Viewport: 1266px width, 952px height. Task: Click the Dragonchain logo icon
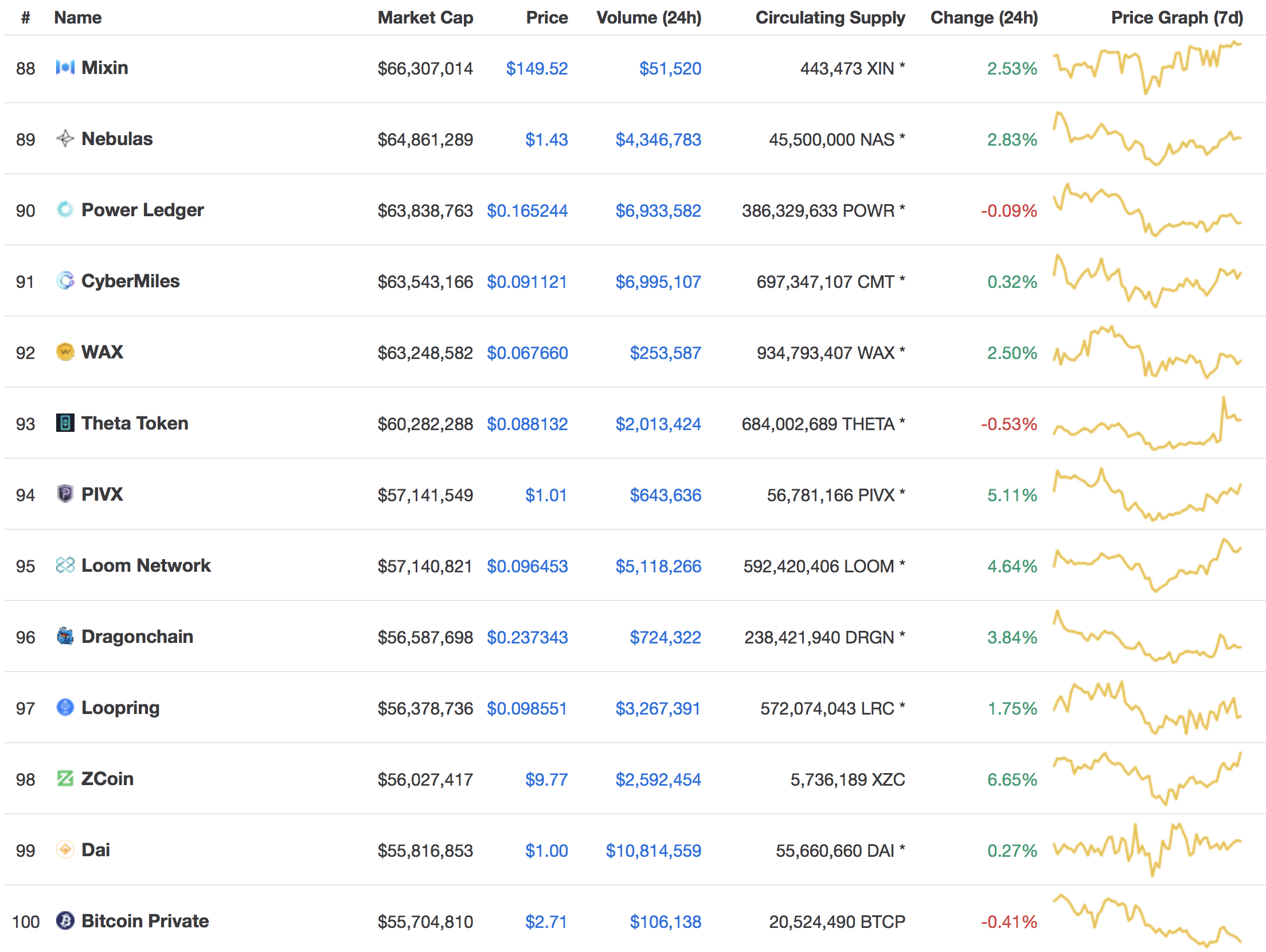[x=65, y=637]
